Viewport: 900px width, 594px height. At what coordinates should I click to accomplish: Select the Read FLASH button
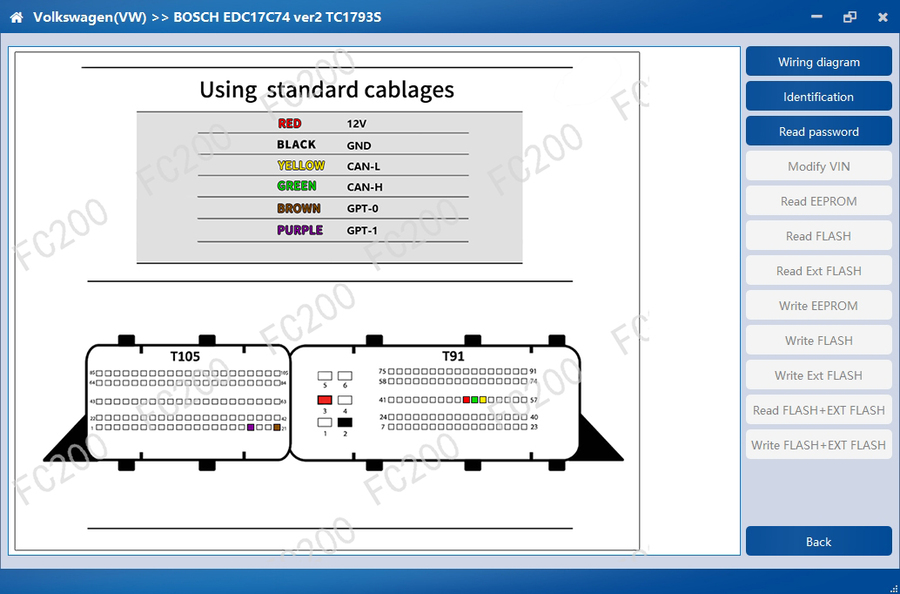pyautogui.click(x=818, y=236)
